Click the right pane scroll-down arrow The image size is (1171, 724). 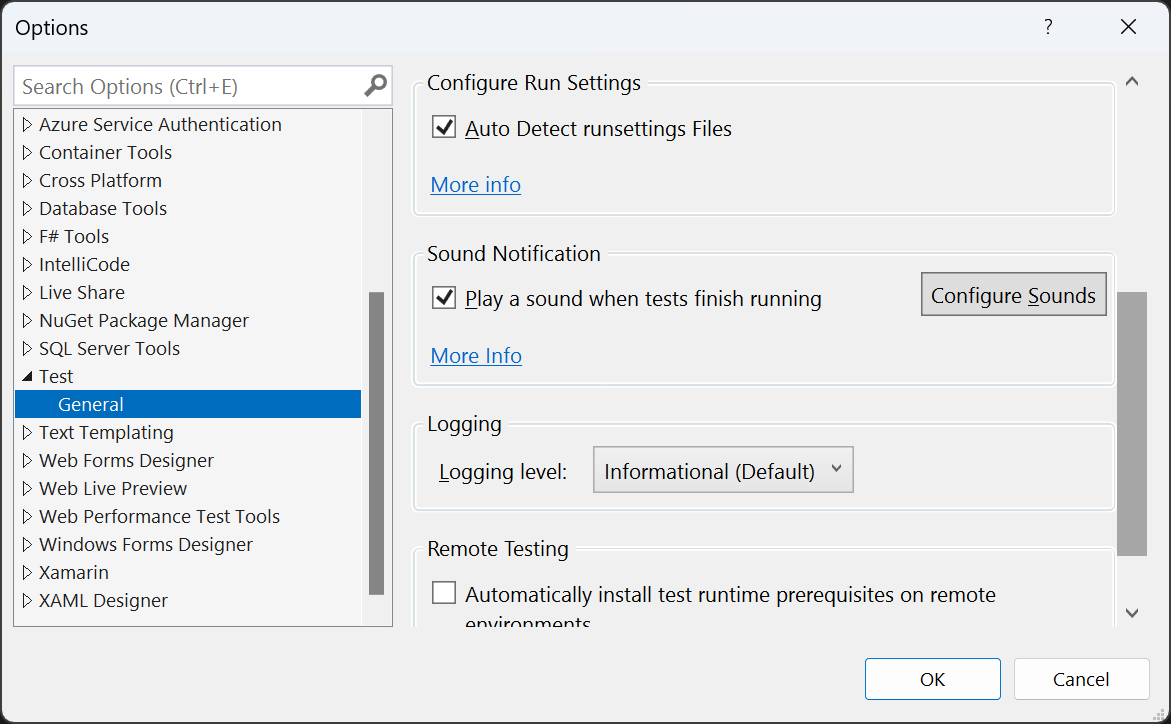click(x=1132, y=613)
